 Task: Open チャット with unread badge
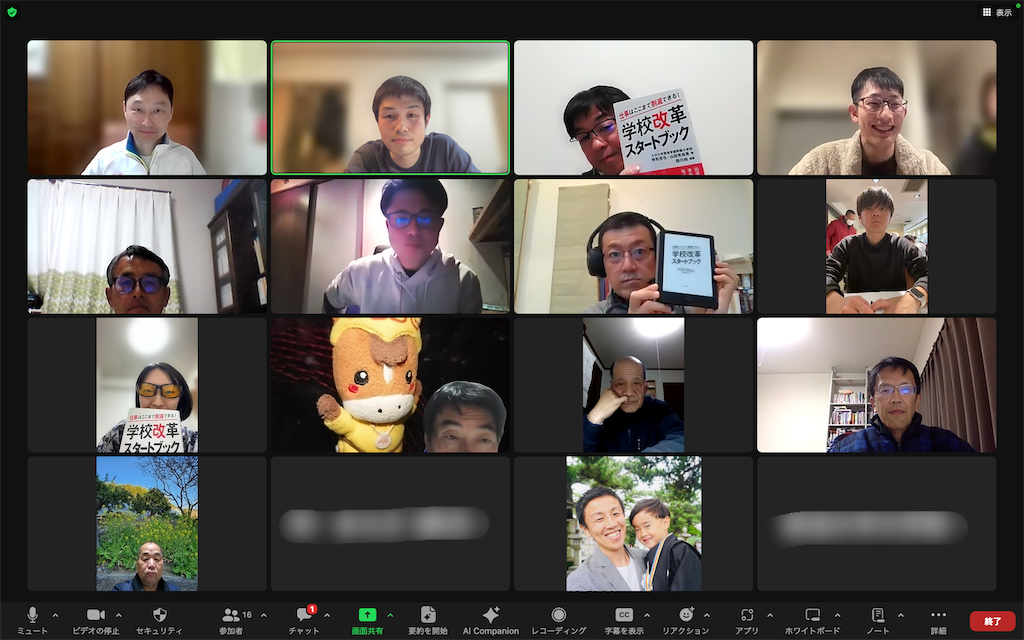coord(304,614)
